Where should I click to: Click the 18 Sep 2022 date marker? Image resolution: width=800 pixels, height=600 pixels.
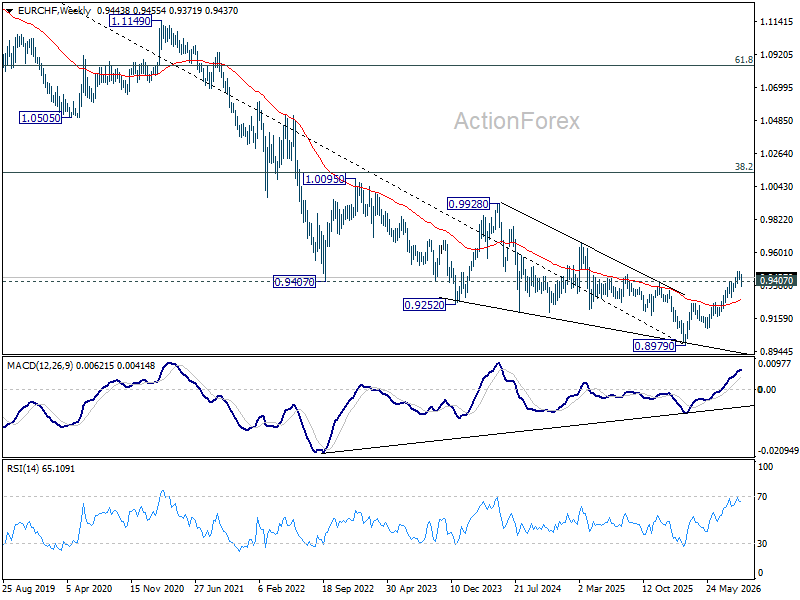tap(348, 589)
